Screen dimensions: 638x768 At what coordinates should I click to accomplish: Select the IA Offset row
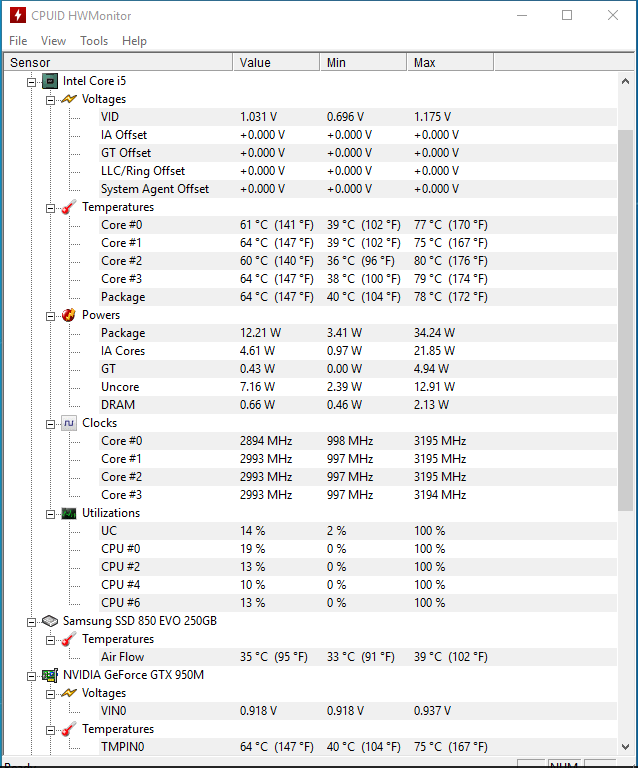(x=357, y=135)
